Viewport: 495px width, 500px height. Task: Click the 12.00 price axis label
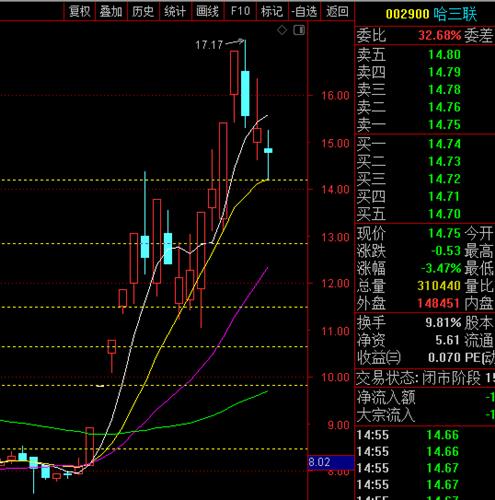click(x=335, y=283)
